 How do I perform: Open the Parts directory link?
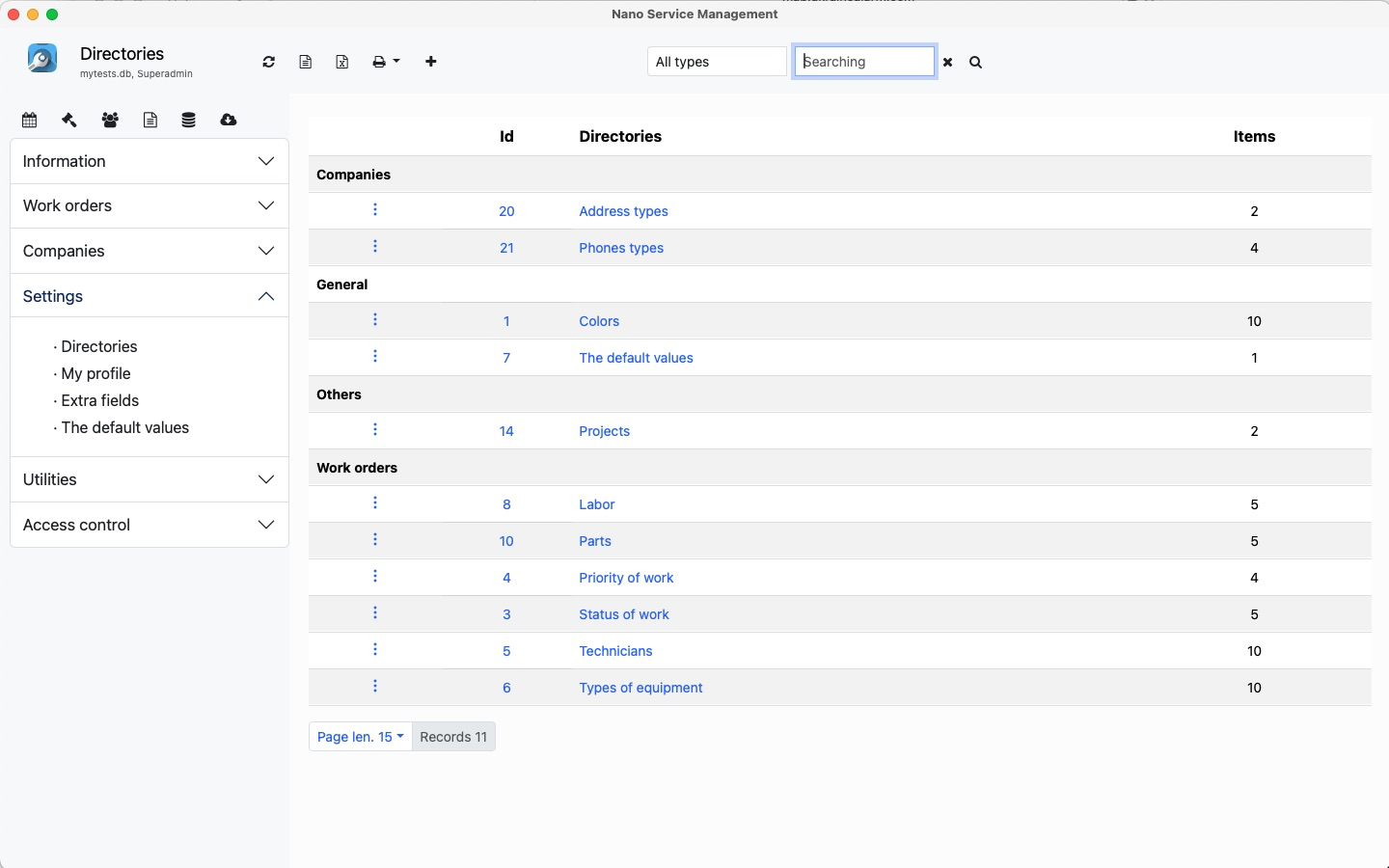pyautogui.click(x=595, y=541)
